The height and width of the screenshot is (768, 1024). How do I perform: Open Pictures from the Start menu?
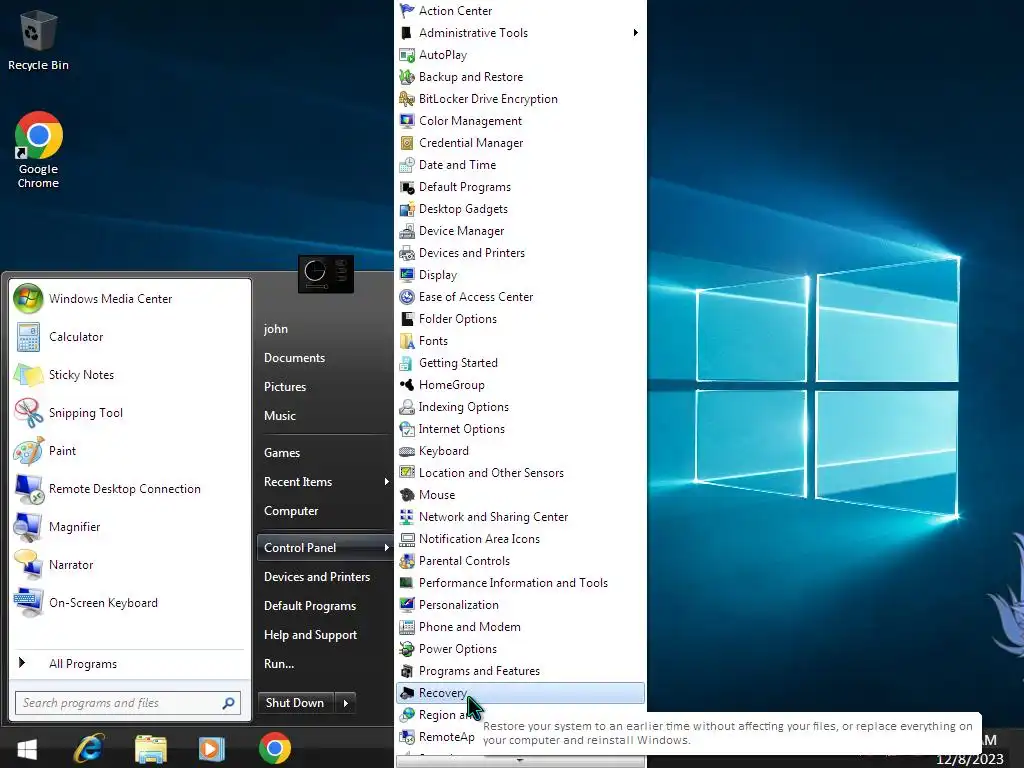tap(285, 387)
